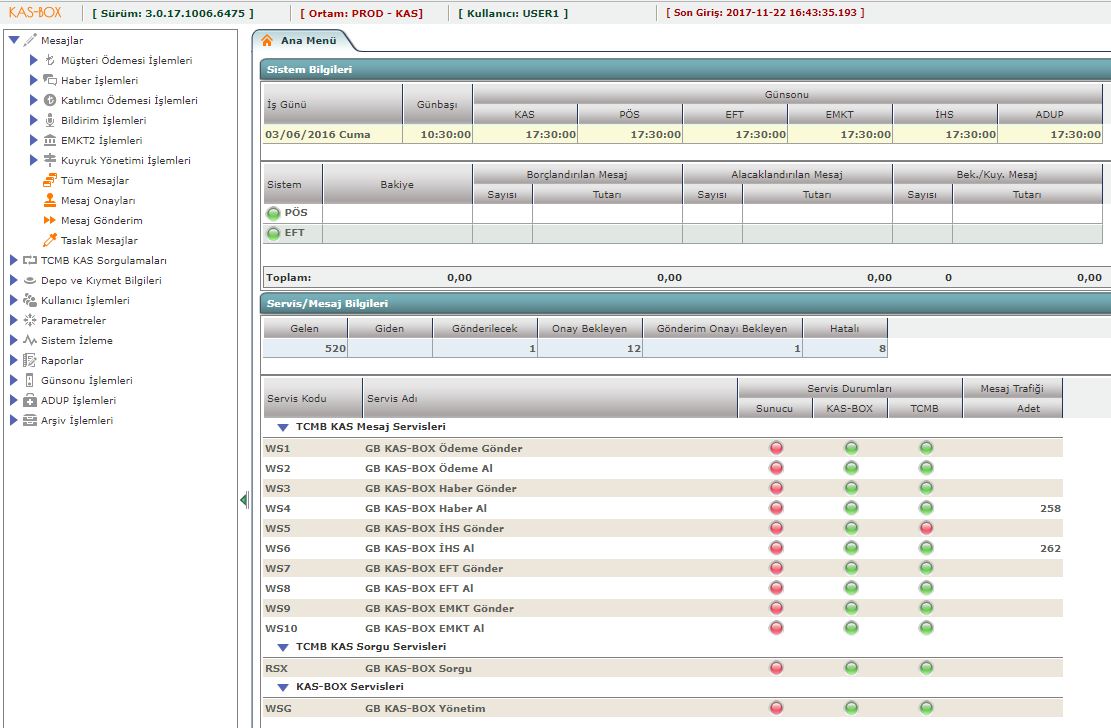Click the WS6 message count 262
The width and height of the screenshot is (1111, 728).
(1050, 548)
